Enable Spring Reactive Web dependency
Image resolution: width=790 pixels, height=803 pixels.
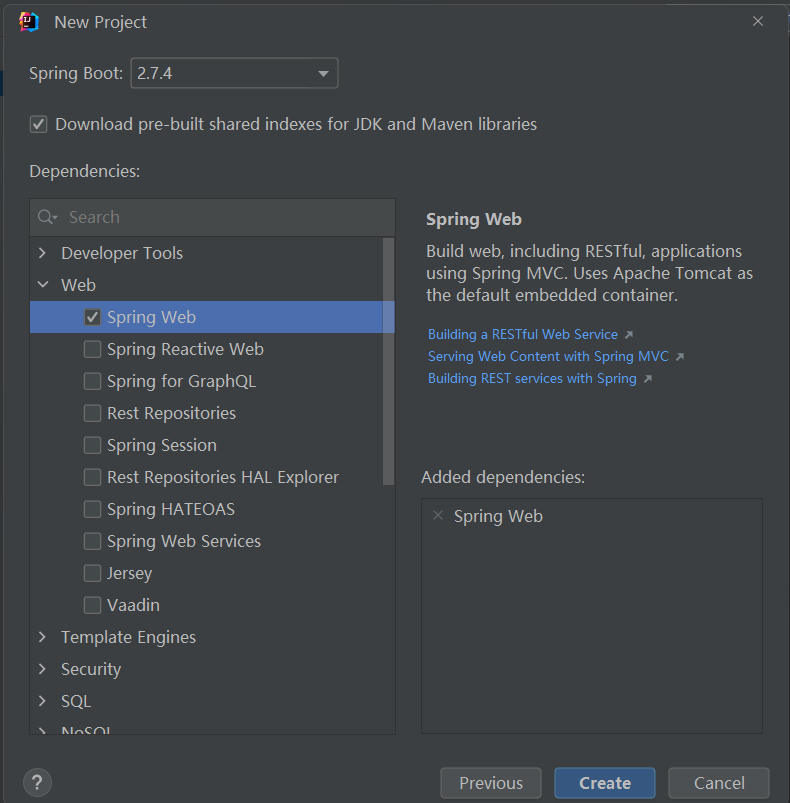coord(92,349)
